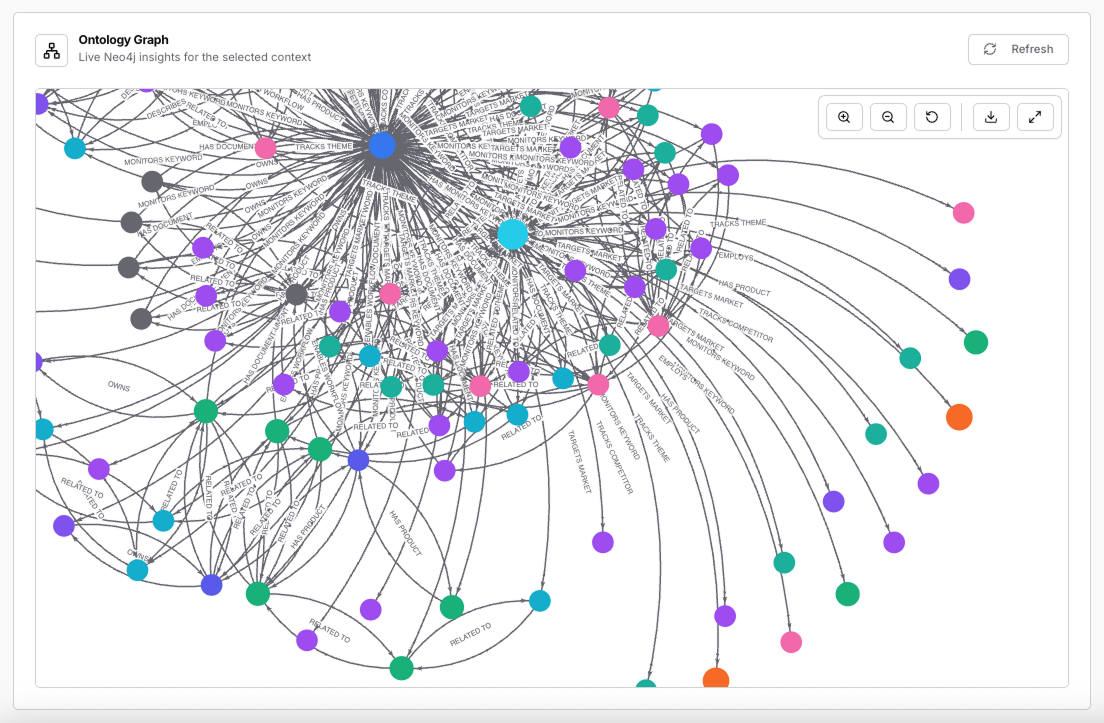Expand the graph to fullscreen with the arrows icon
Viewport: 1104px width, 723px height.
1035,117
